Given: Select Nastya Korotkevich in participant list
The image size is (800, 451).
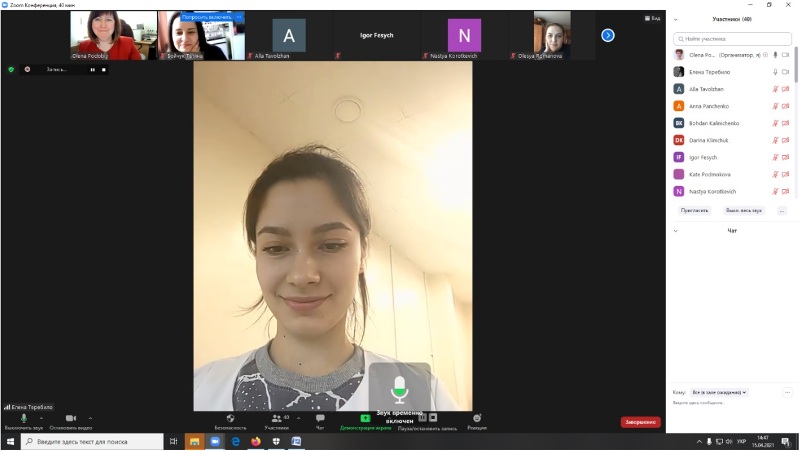Looking at the screenshot, I should pyautogui.click(x=732, y=192).
